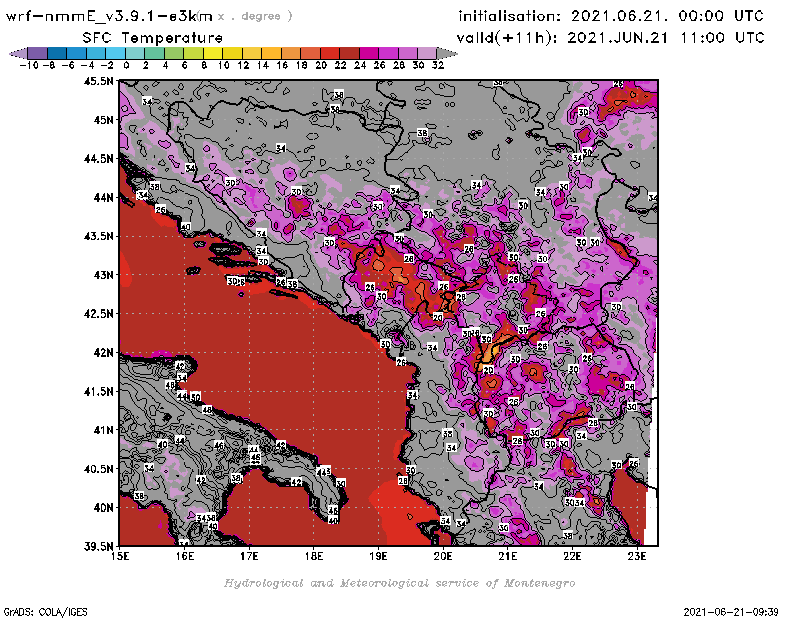800x618 pixels.
Task: Click the 40N latitude label
Action: 103,508
